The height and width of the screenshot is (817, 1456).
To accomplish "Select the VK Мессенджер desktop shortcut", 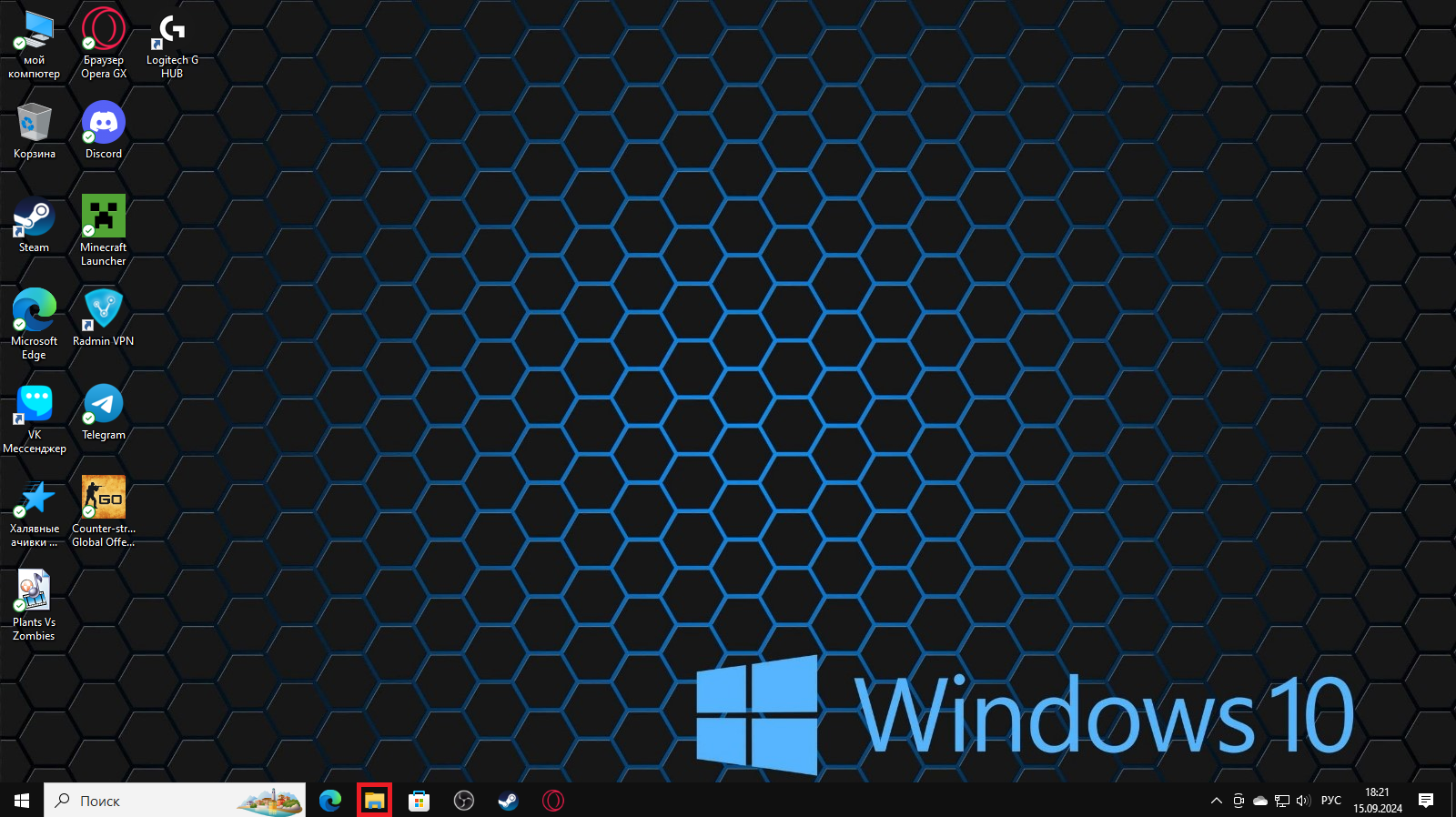I will (x=35, y=419).
